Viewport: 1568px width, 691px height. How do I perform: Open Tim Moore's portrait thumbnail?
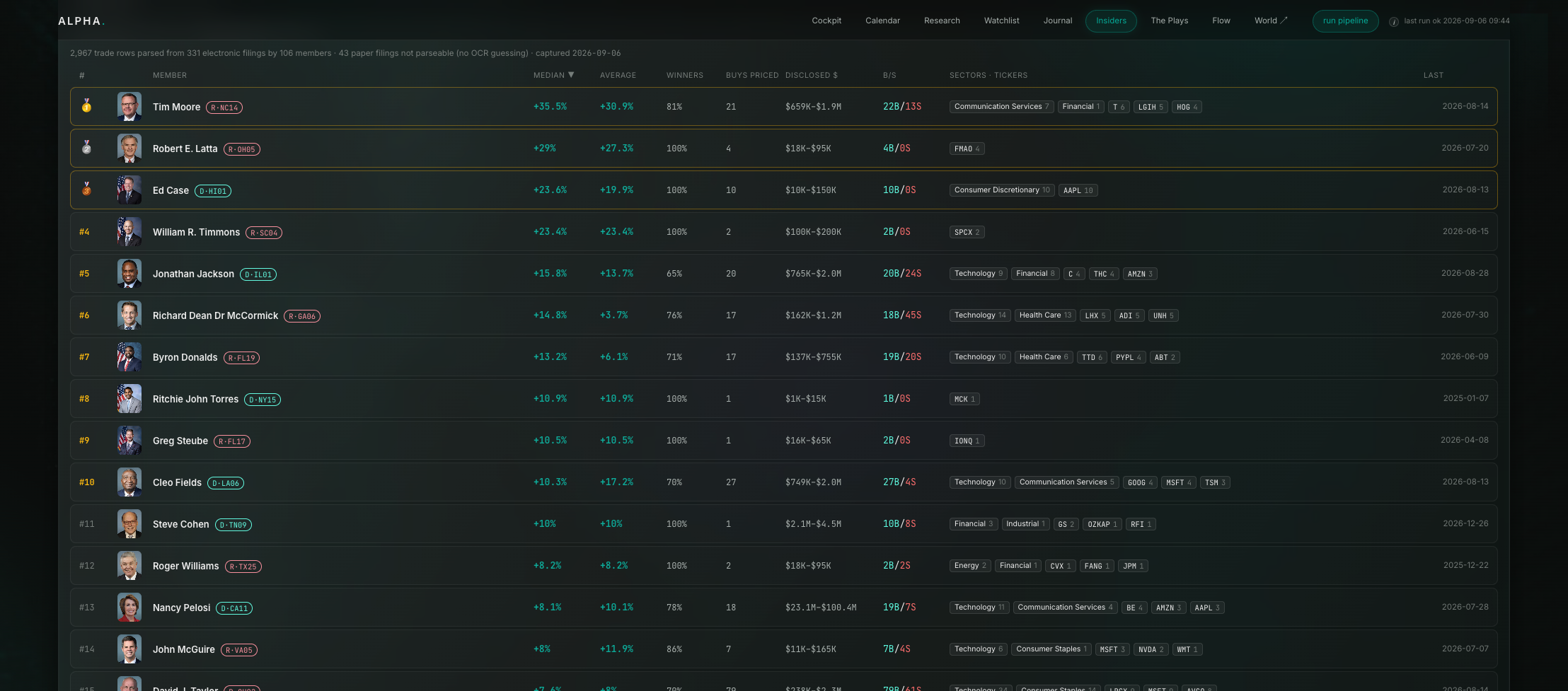[129, 107]
